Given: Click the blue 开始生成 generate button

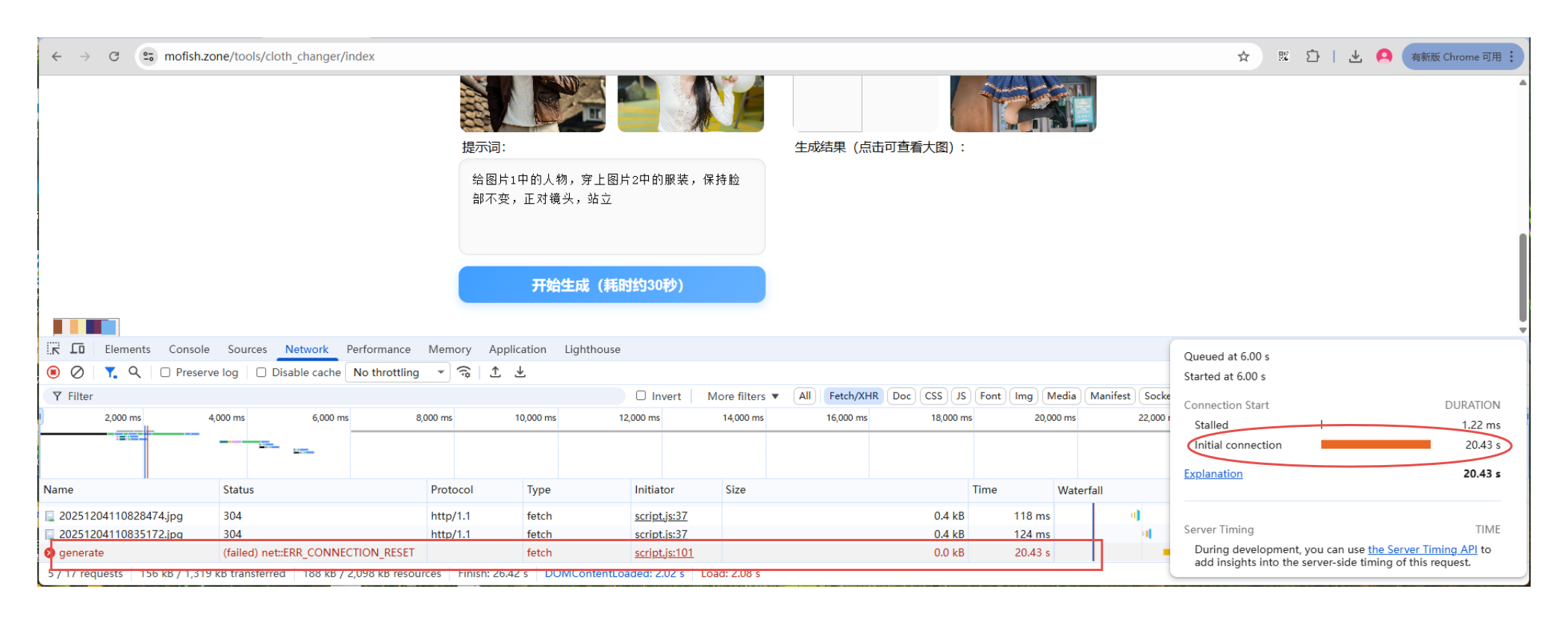Looking at the screenshot, I should pos(612,285).
